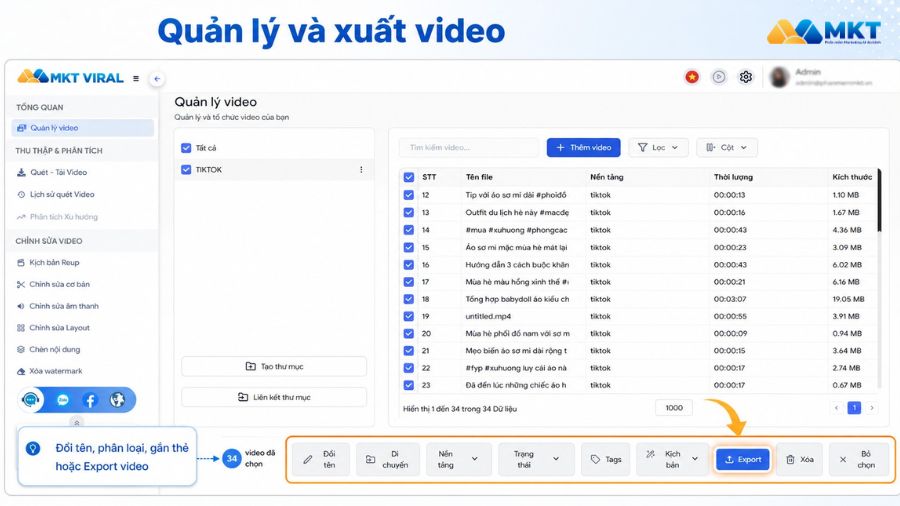Viewport: 900px width, 506px height.
Task: Uncheck row 16 checkbox
Action: tap(409, 265)
